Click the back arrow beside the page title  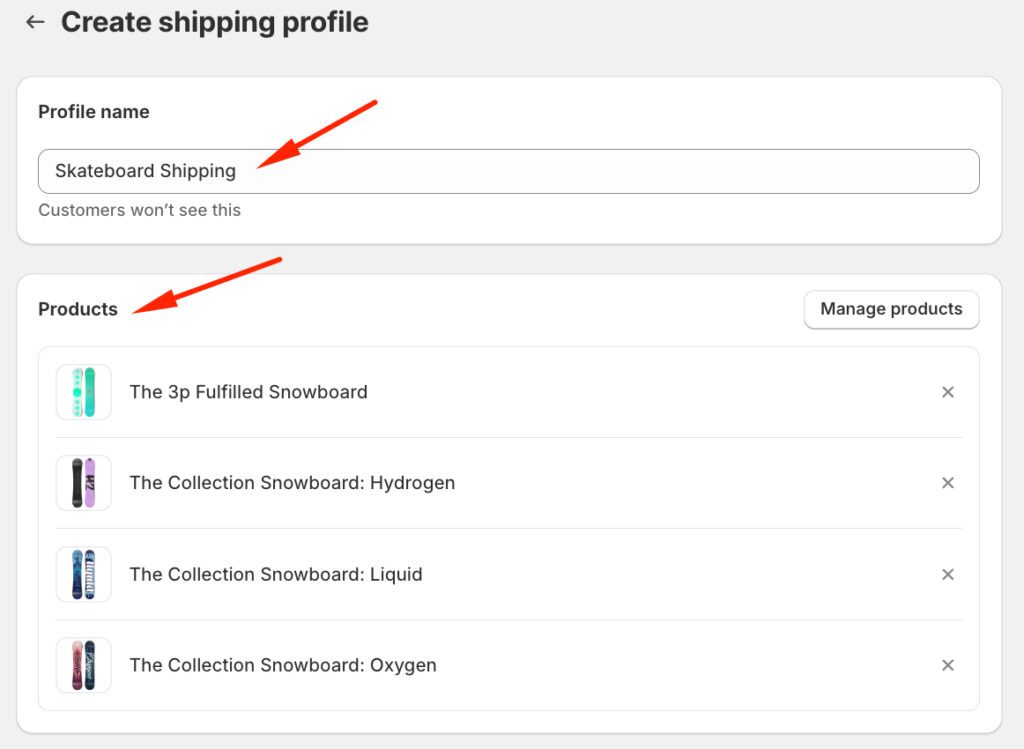(x=36, y=22)
